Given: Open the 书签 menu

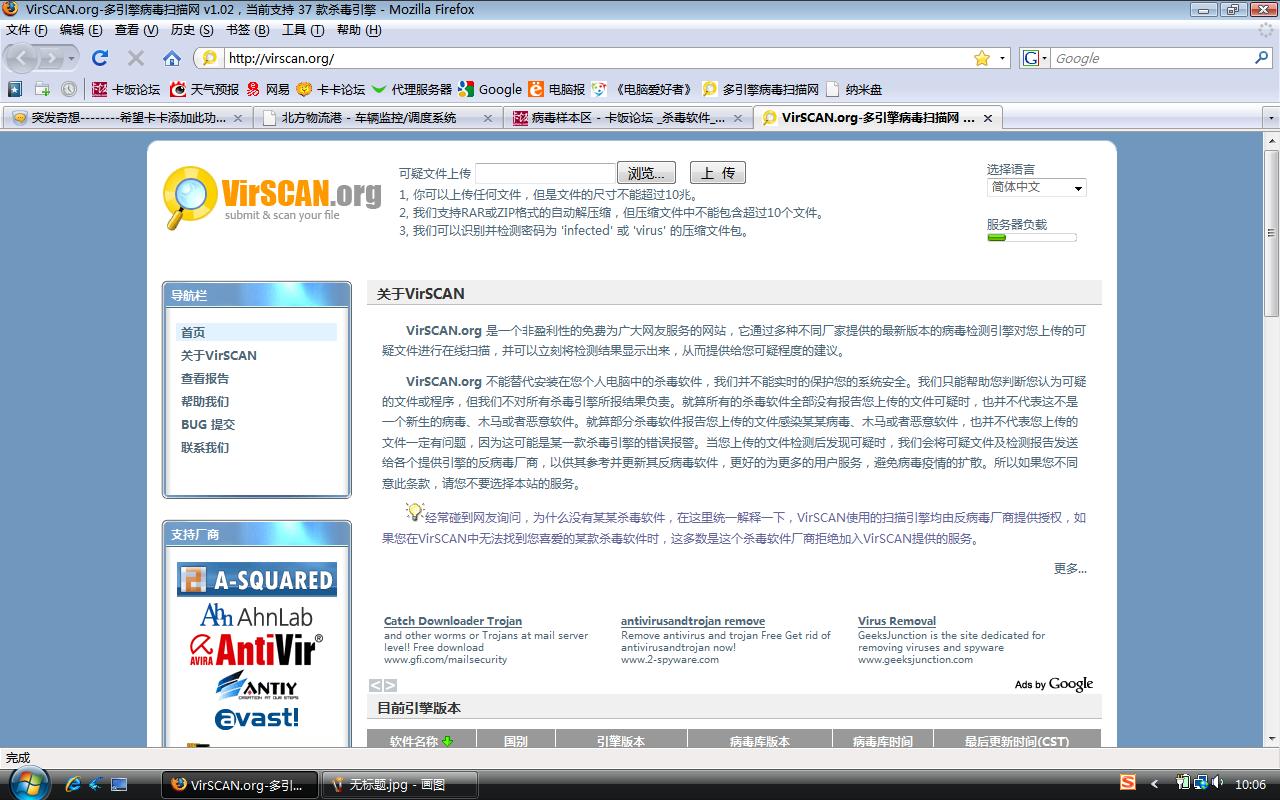Looking at the screenshot, I should [247, 30].
